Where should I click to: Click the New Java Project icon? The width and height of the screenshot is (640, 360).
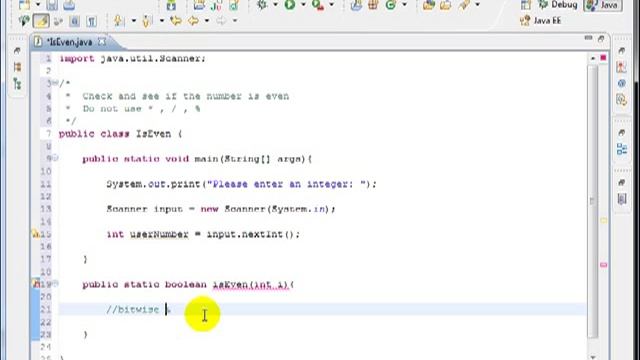356,5
